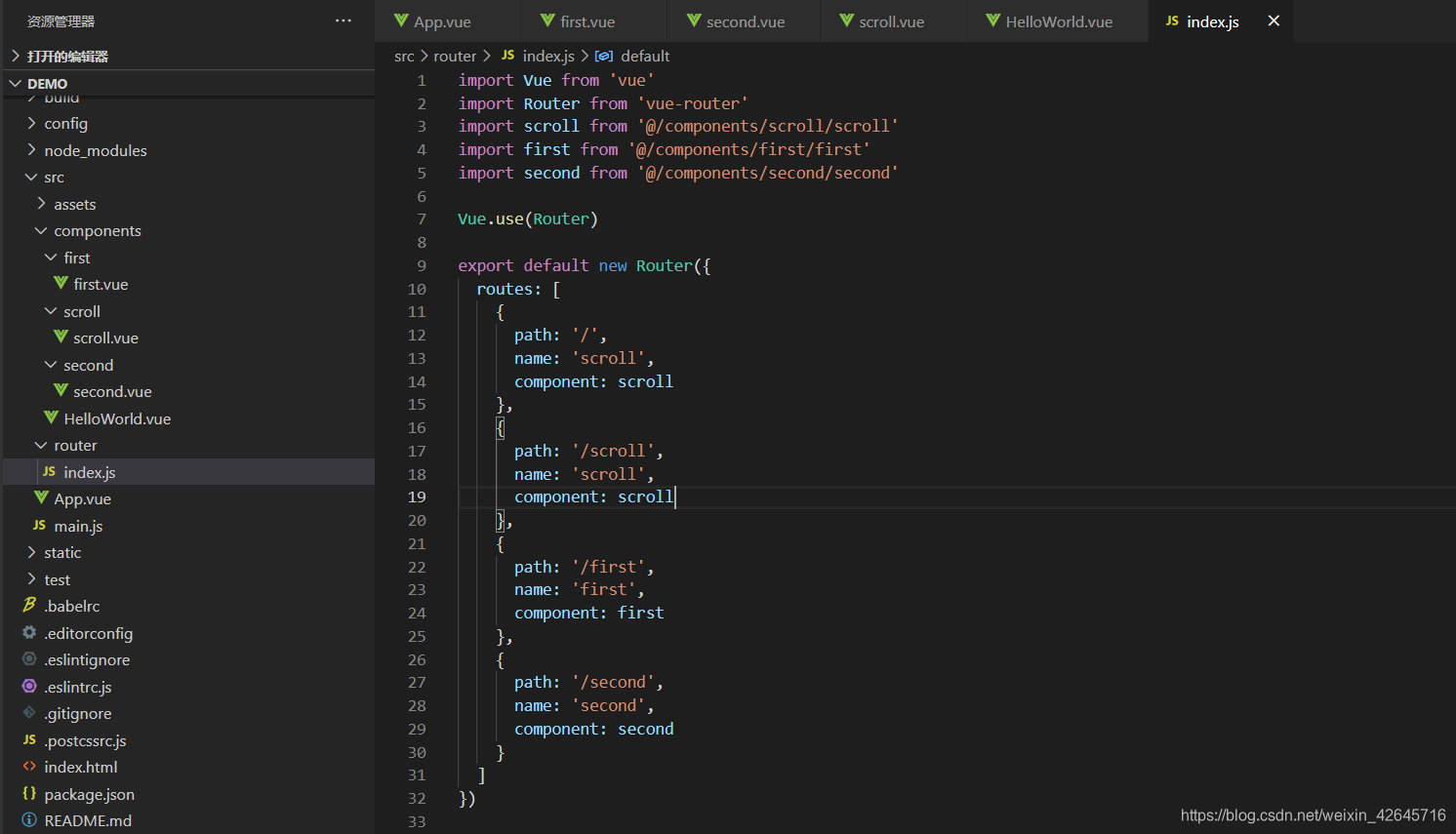Click line number 19 in the gutter
This screenshot has width=1456, height=834.
point(417,496)
